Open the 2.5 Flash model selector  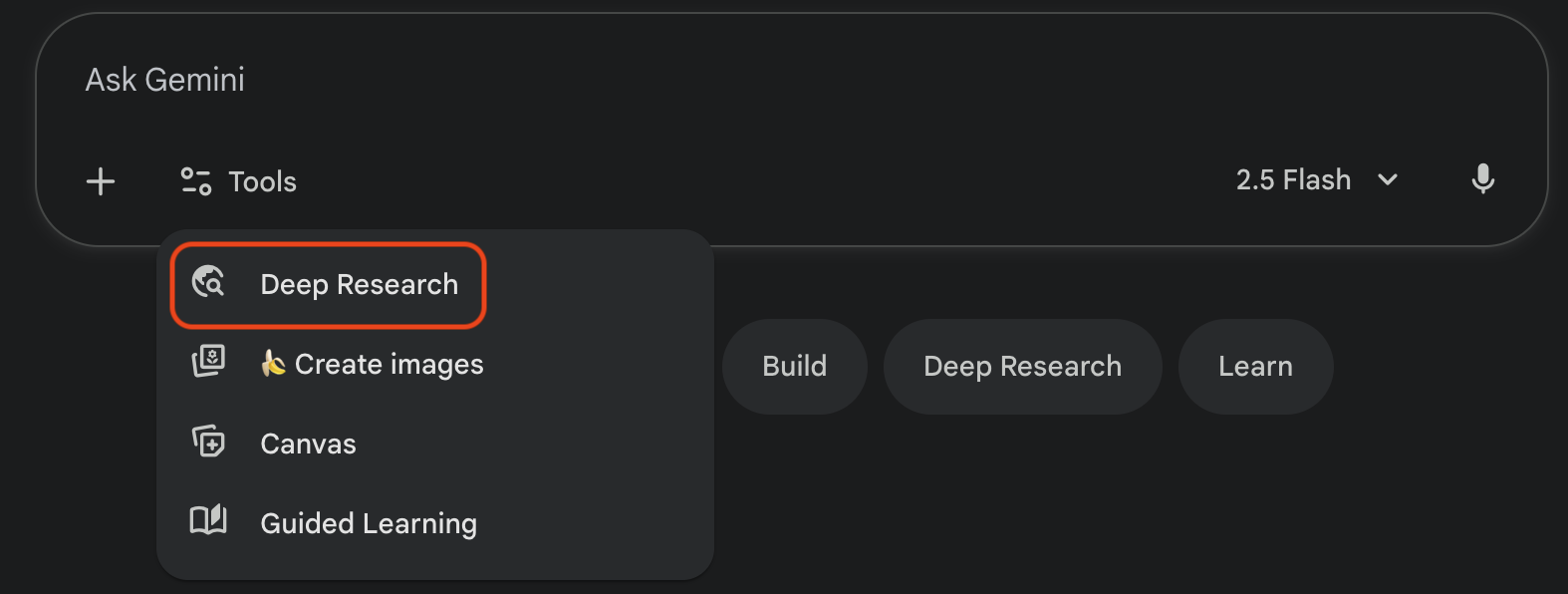click(x=1294, y=180)
